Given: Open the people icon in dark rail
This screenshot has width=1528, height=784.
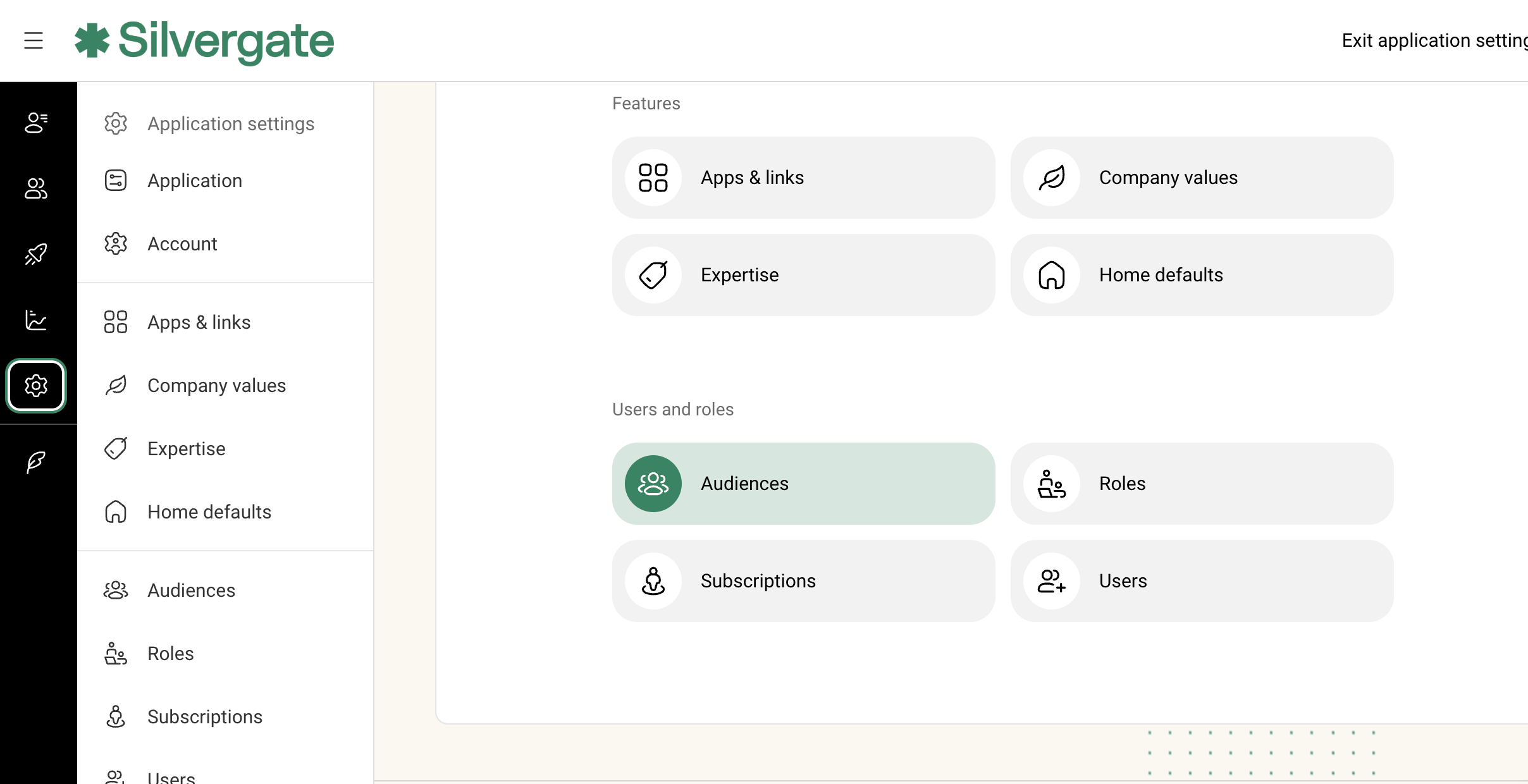Looking at the screenshot, I should tap(36, 188).
